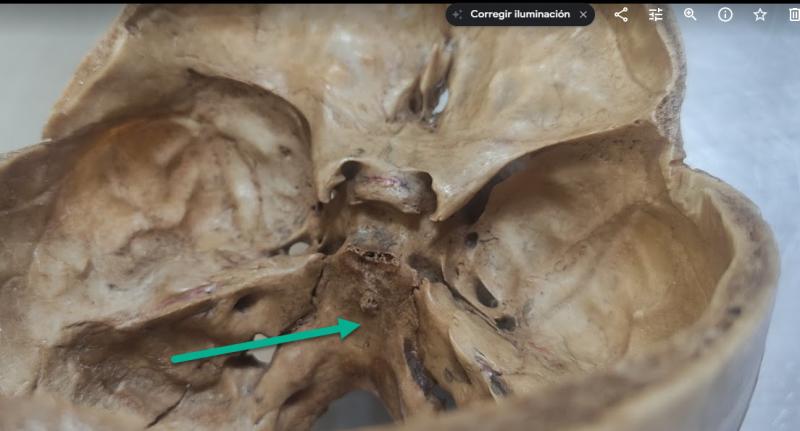Dismiss the Corregir iluminación suggestion chip

[583, 15]
